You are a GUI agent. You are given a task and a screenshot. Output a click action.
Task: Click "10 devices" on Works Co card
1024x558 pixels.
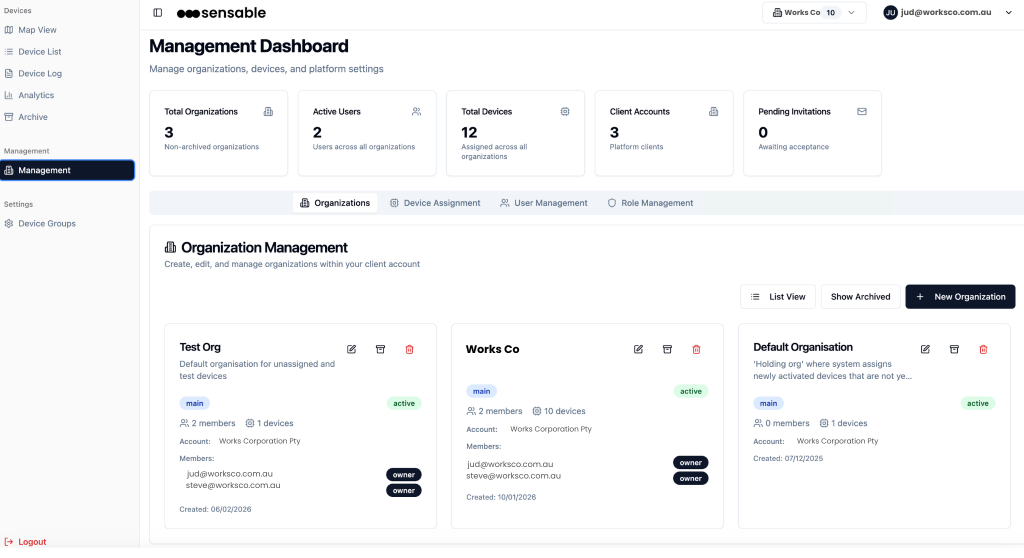coord(558,411)
